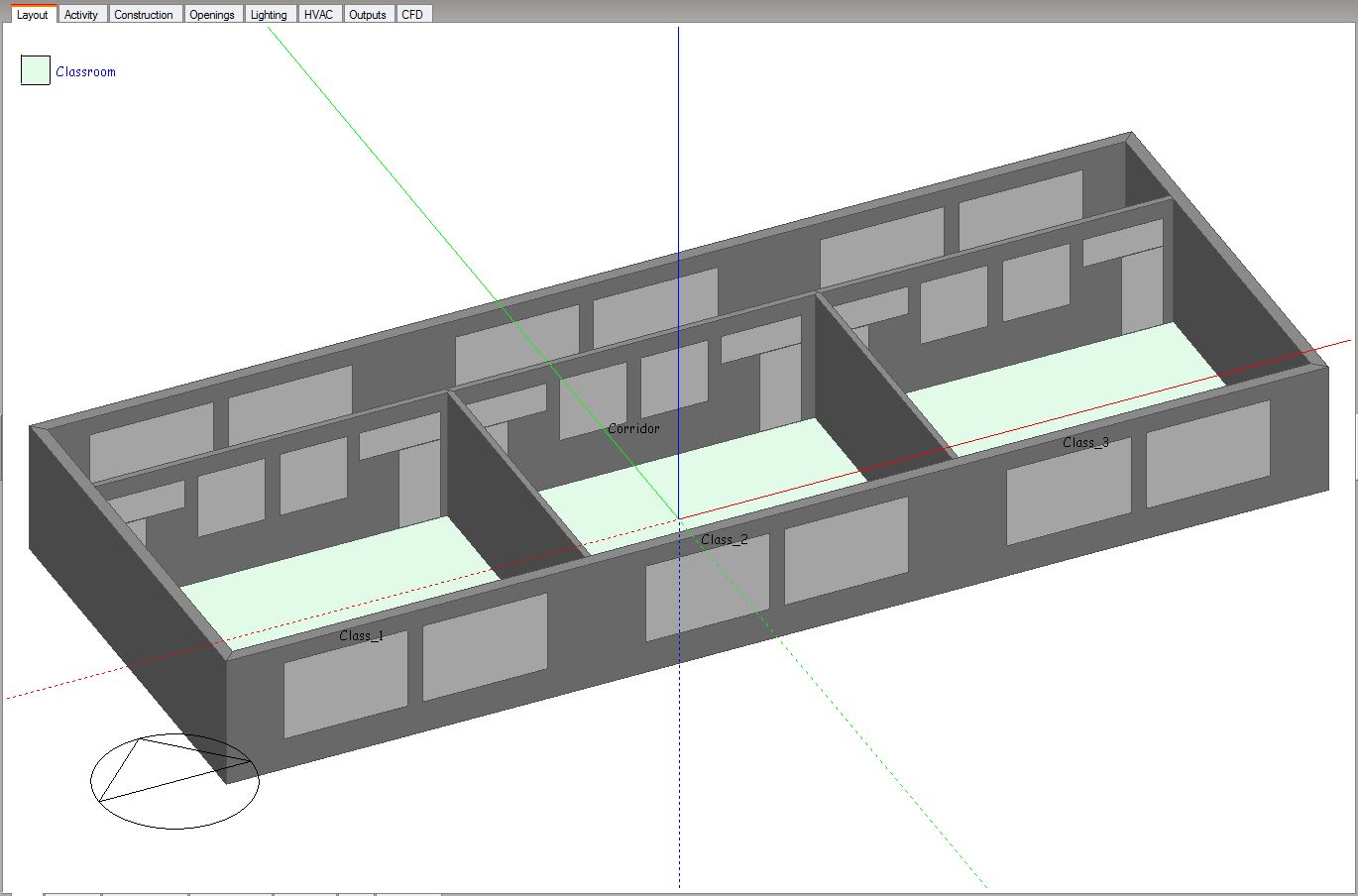Image resolution: width=1358 pixels, height=896 pixels.
Task: Select the Class_1 zone label
Action: click(361, 636)
